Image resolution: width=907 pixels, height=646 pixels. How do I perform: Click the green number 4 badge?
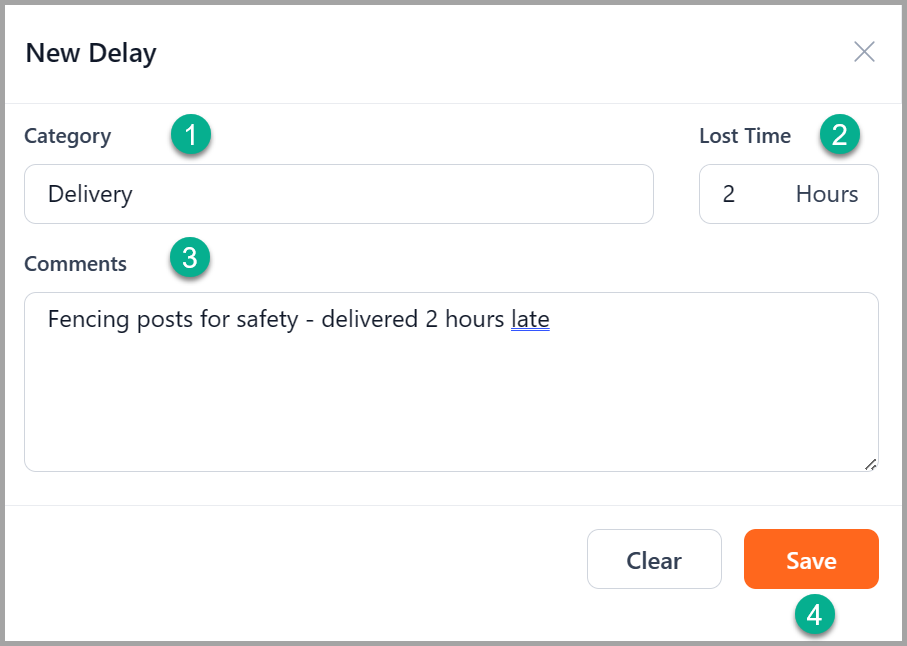(814, 614)
